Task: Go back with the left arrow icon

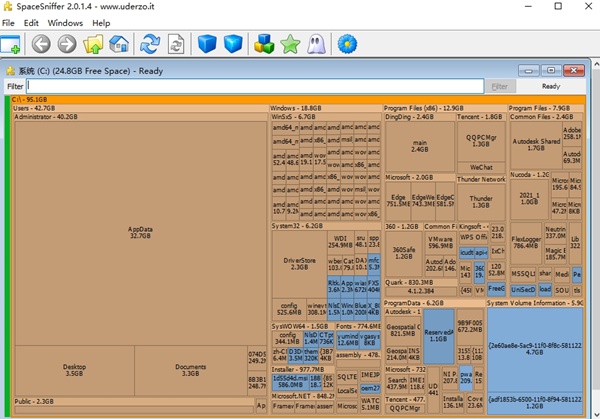Action: click(x=41, y=44)
